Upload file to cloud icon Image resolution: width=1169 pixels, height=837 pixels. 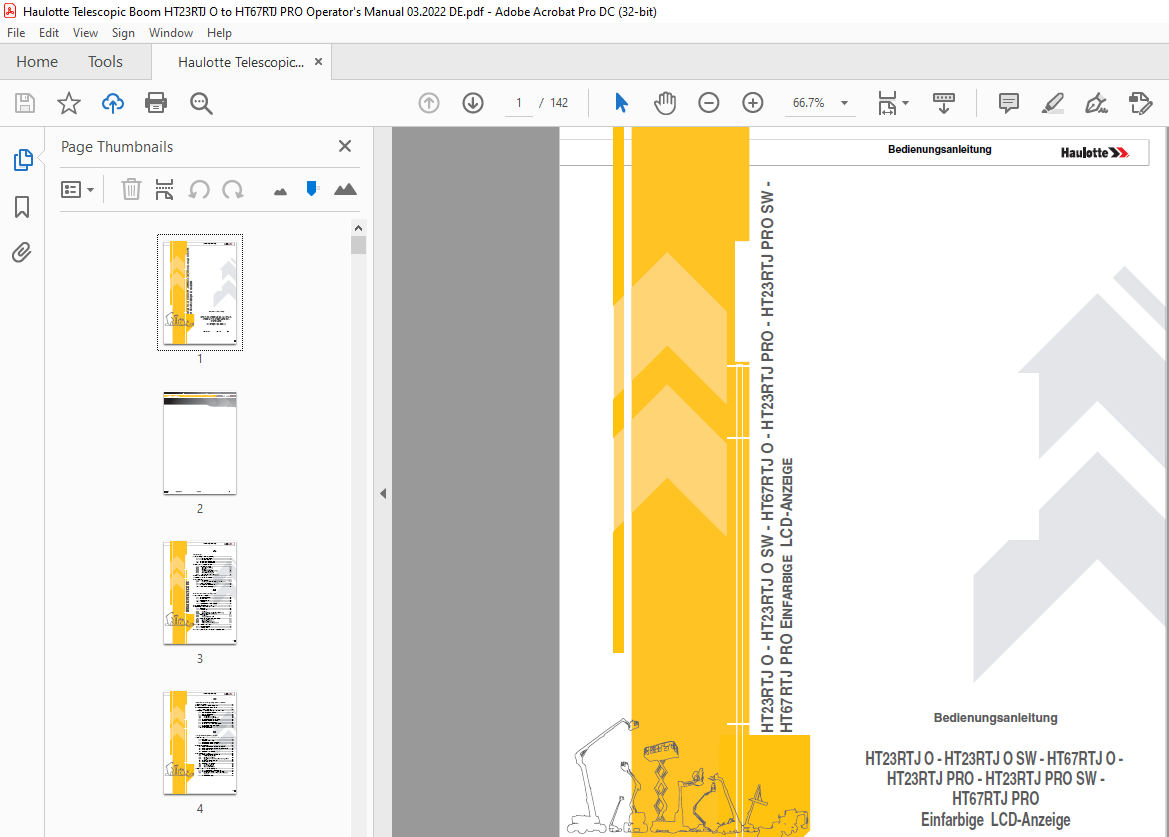click(113, 103)
